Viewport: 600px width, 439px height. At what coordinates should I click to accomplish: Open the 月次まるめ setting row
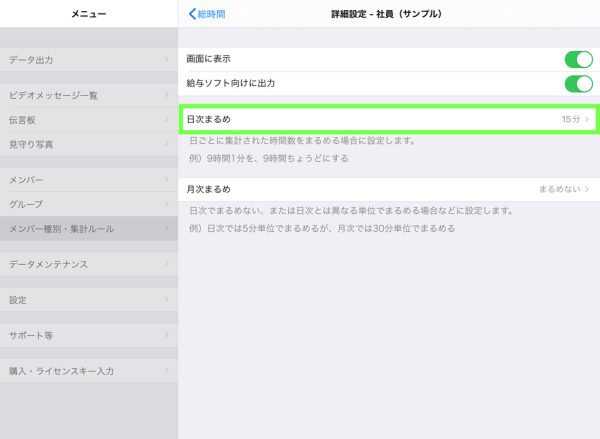click(388, 189)
